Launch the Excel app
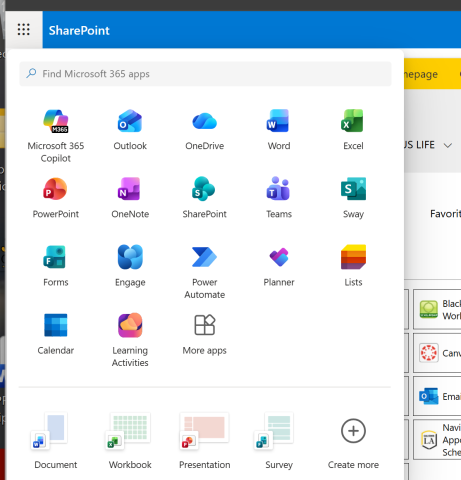The image size is (461, 480). click(353, 130)
